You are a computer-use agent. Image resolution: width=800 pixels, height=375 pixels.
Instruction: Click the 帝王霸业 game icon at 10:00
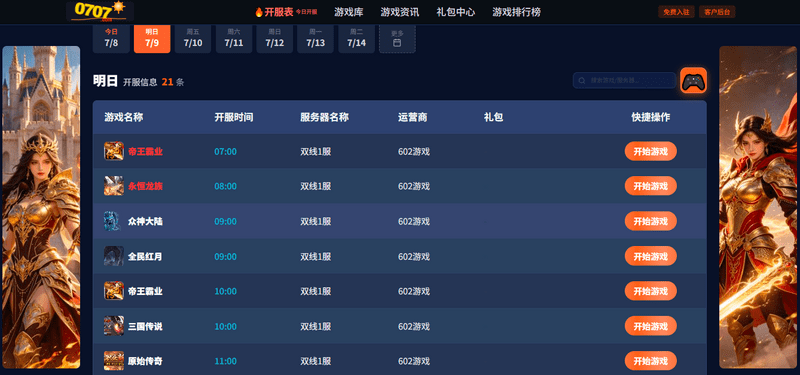pos(114,291)
